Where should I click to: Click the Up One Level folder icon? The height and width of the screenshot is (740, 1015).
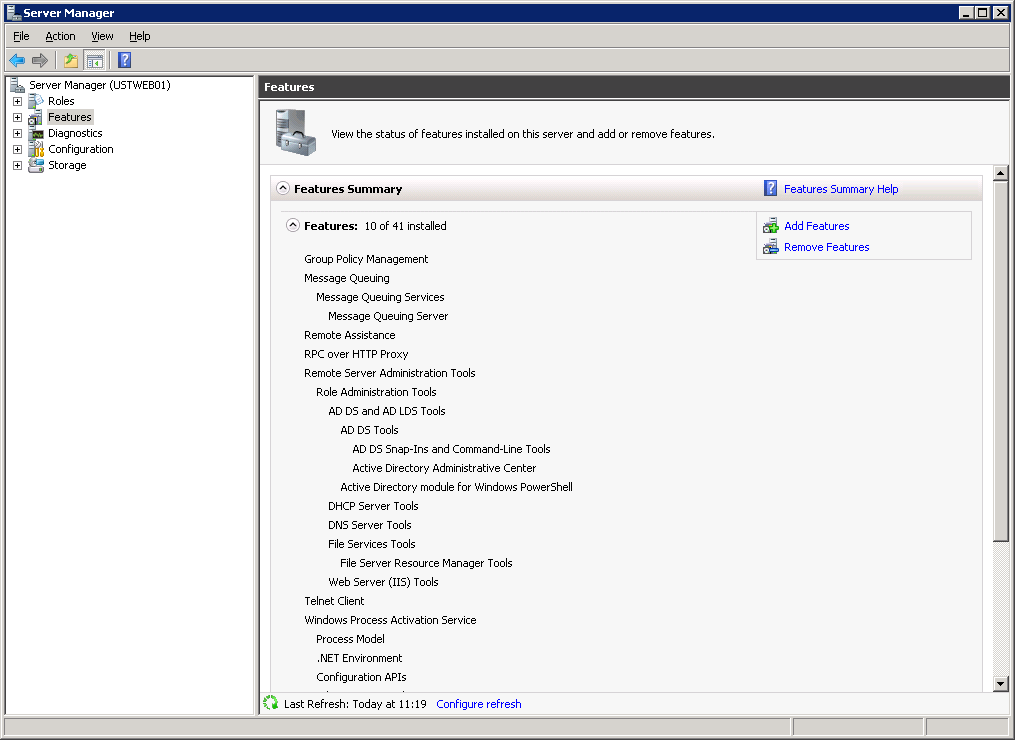click(x=71, y=60)
